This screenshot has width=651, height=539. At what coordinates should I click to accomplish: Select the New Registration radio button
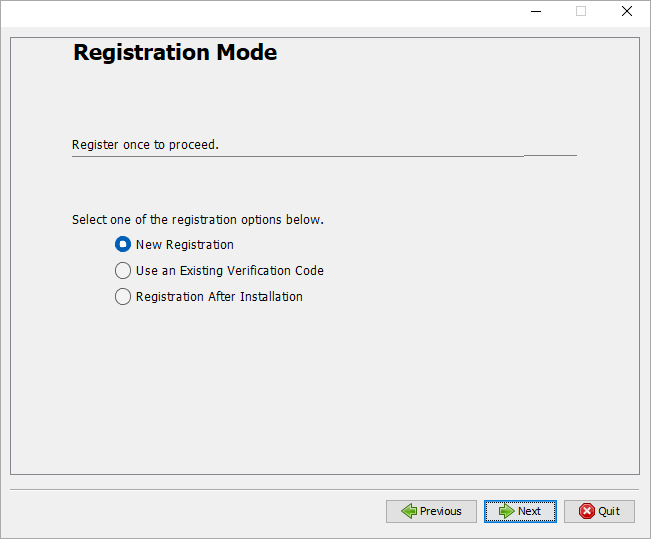coord(123,244)
